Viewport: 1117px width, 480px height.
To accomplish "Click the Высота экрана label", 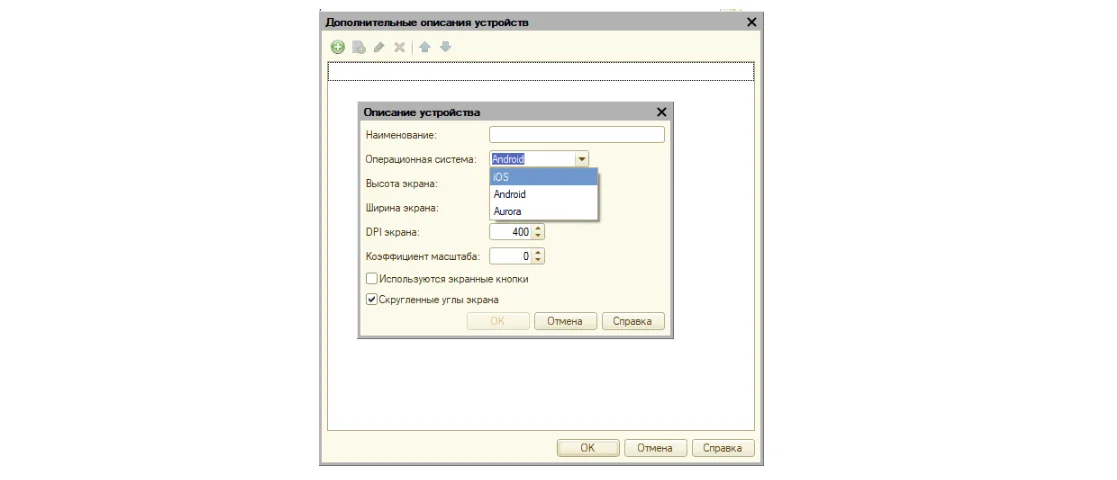I will [x=401, y=184].
